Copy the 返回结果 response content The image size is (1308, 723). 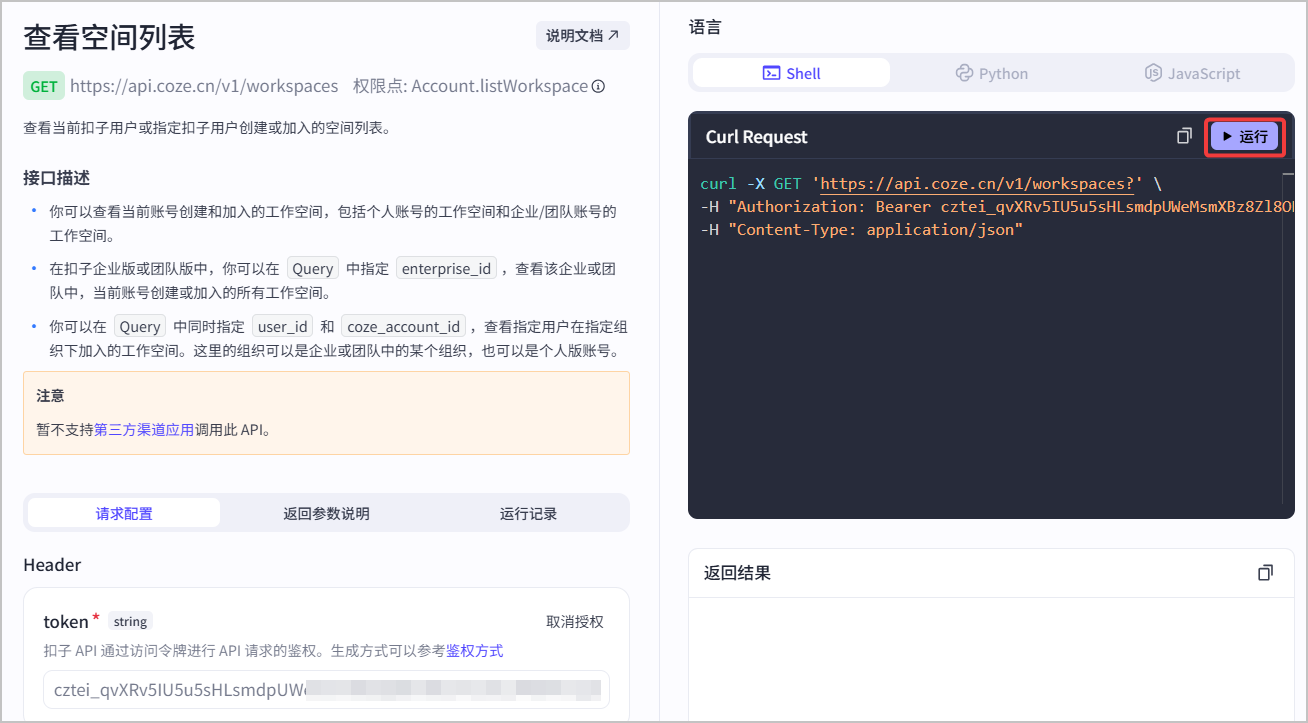[x=1265, y=573]
